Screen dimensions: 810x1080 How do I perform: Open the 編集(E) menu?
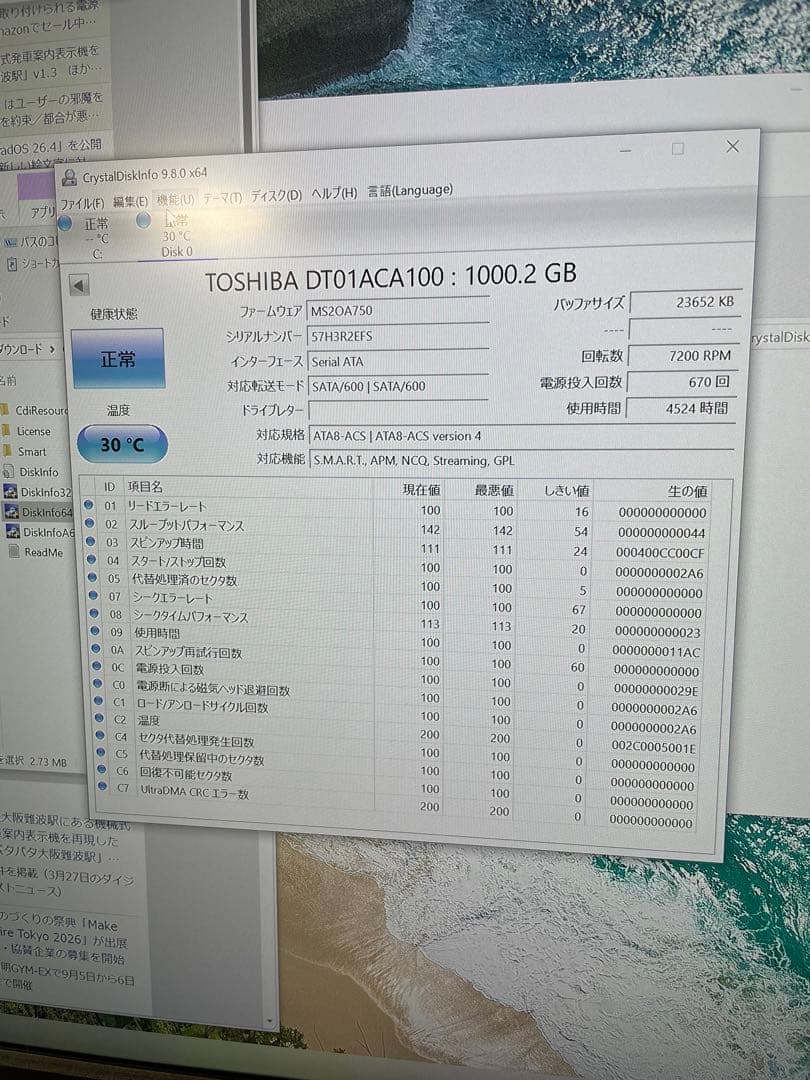130,202
